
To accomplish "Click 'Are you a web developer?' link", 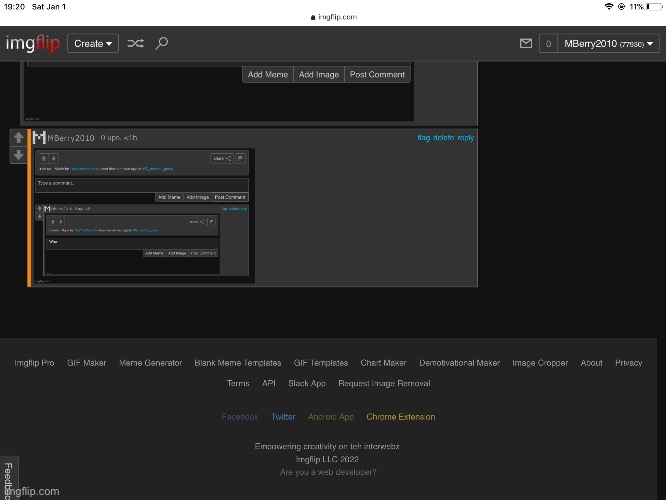I will [x=328, y=472].
